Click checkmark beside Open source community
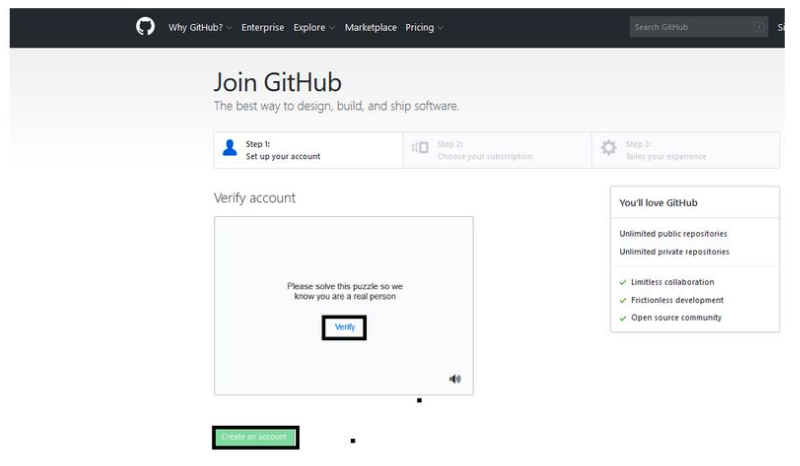Image resolution: width=800 pixels, height=466 pixels. coord(622,318)
